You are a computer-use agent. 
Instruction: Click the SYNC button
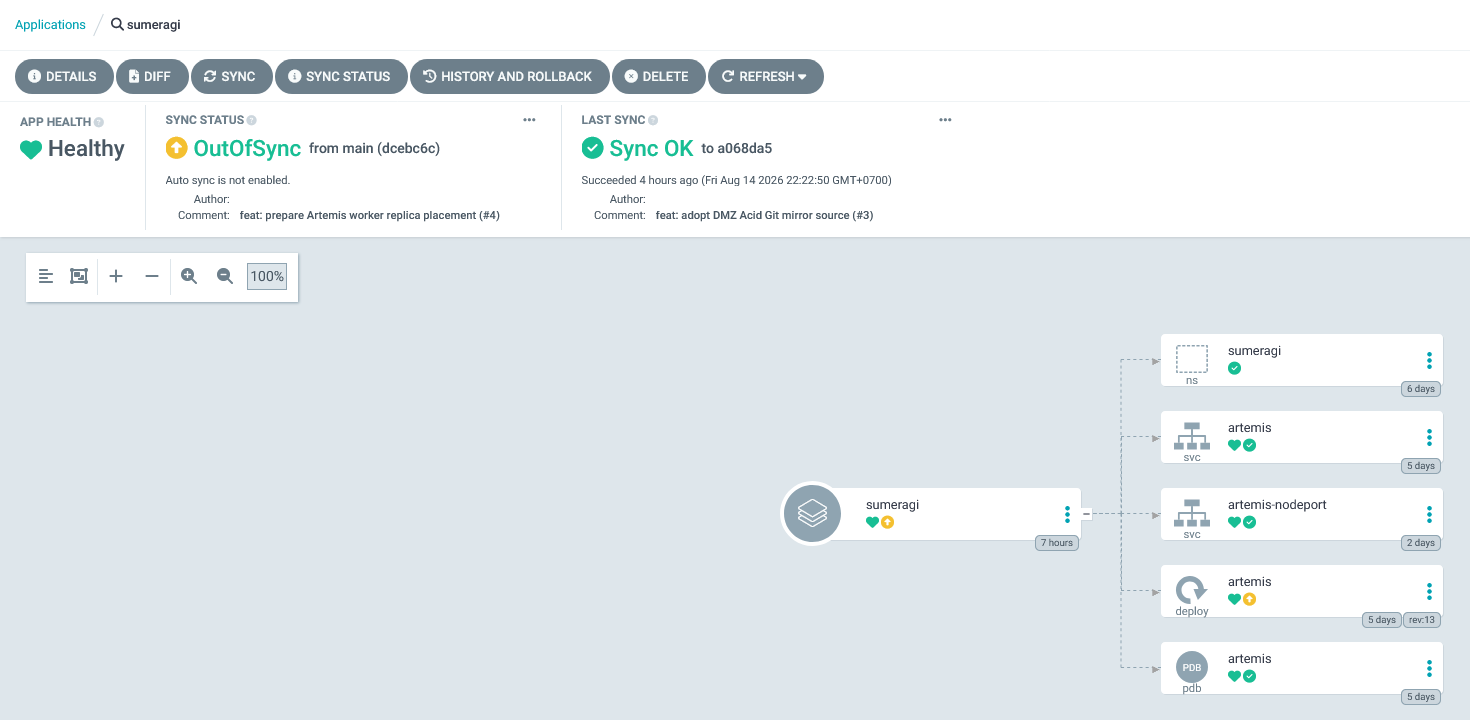[x=230, y=76]
